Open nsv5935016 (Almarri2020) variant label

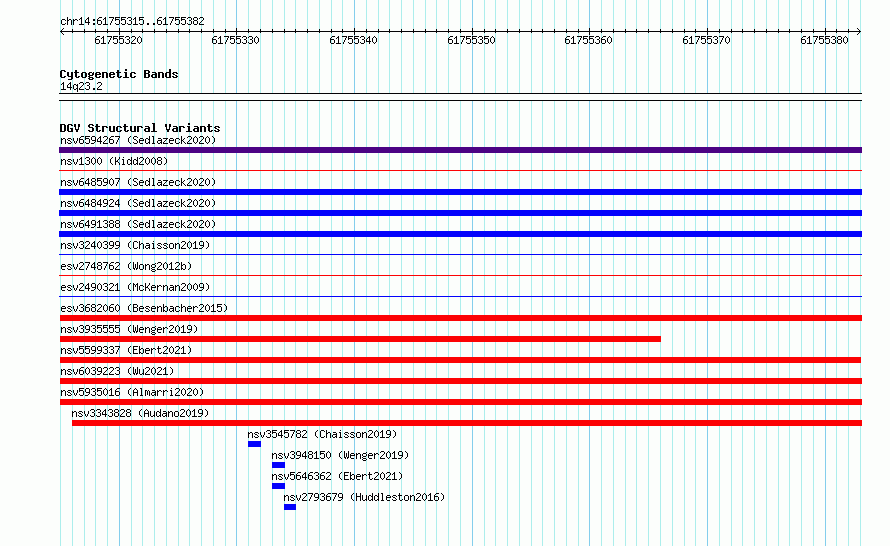click(132, 392)
